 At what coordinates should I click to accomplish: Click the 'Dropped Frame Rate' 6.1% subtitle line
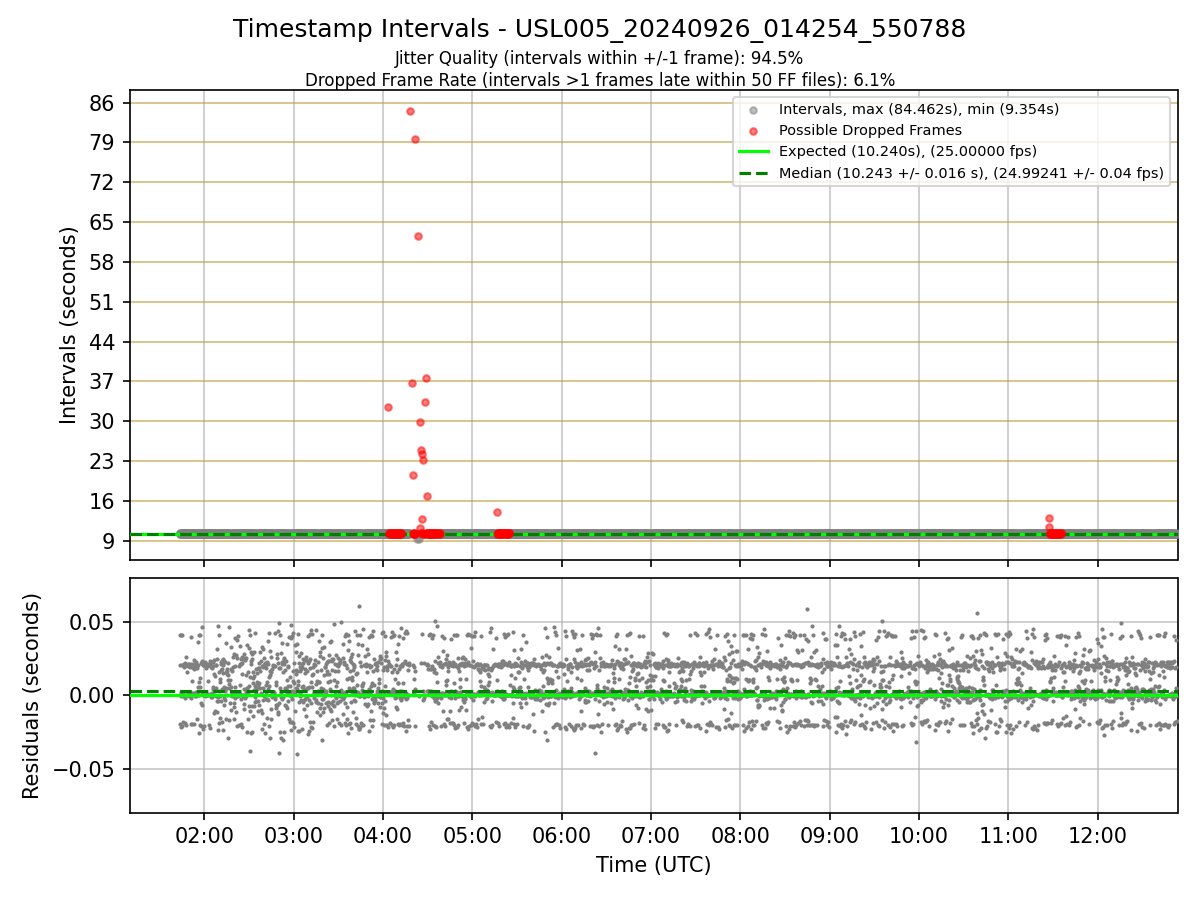[x=599, y=80]
